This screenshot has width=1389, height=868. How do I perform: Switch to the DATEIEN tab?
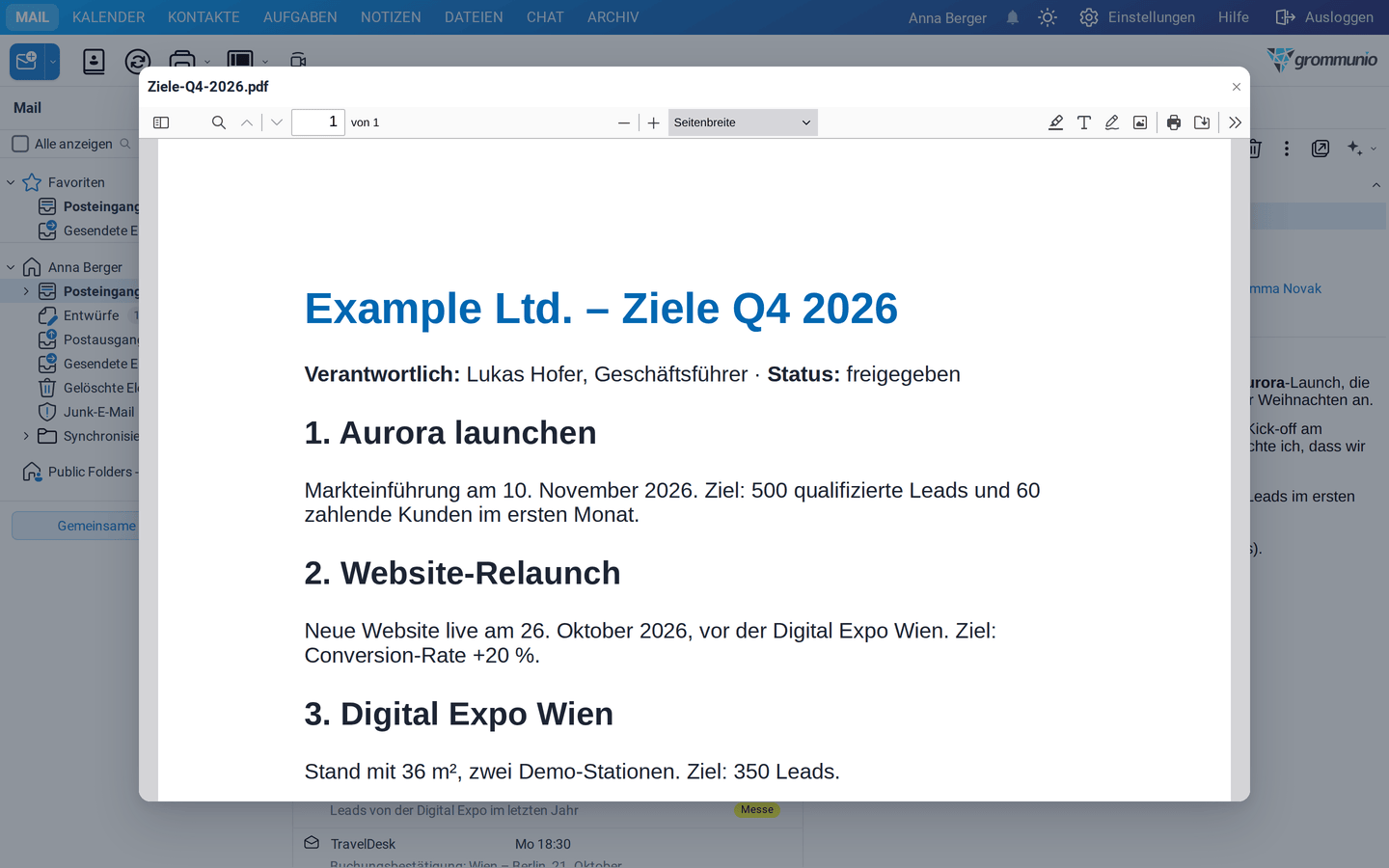(x=474, y=17)
